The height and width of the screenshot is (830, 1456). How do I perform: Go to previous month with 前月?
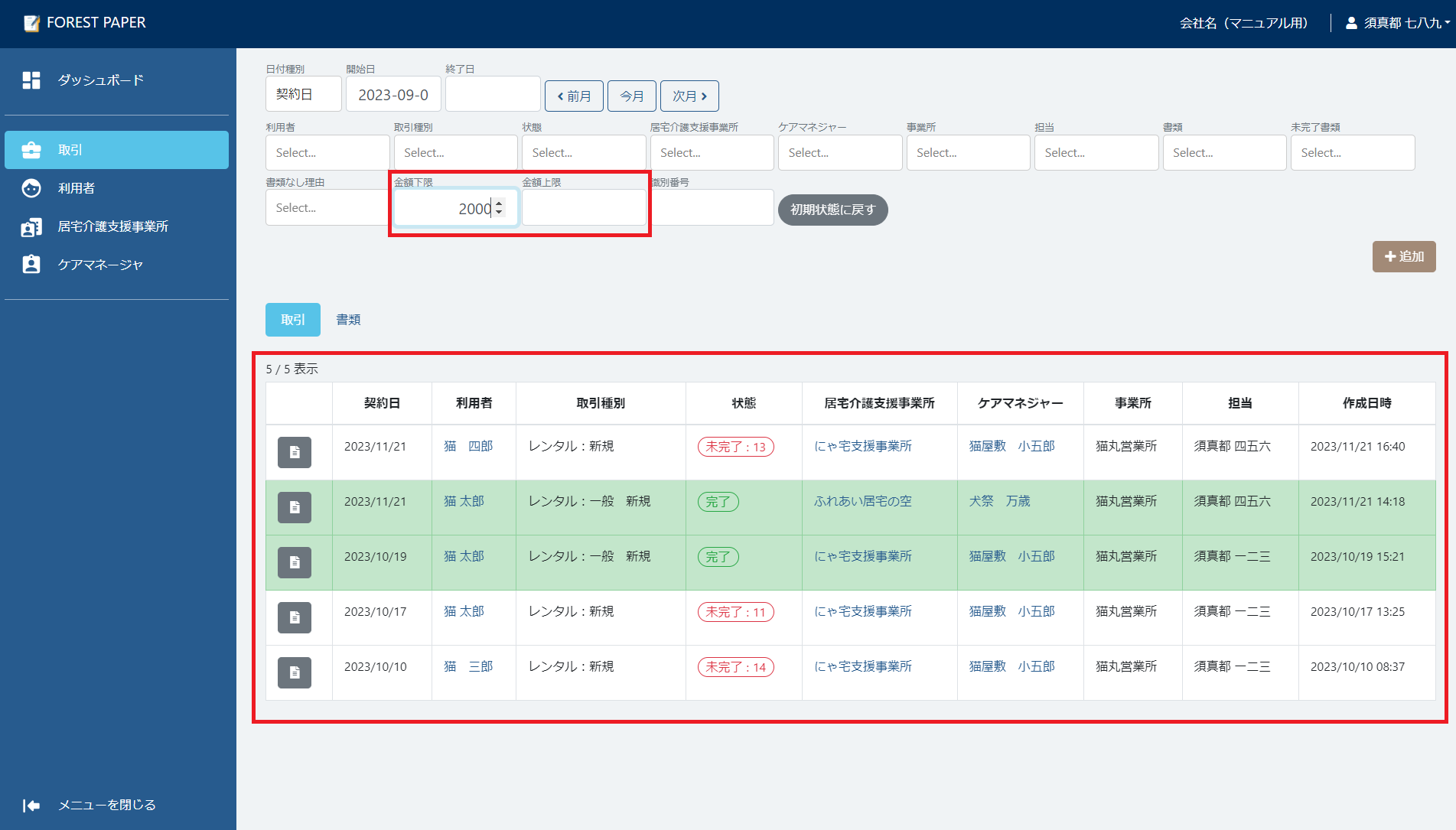pyautogui.click(x=574, y=96)
